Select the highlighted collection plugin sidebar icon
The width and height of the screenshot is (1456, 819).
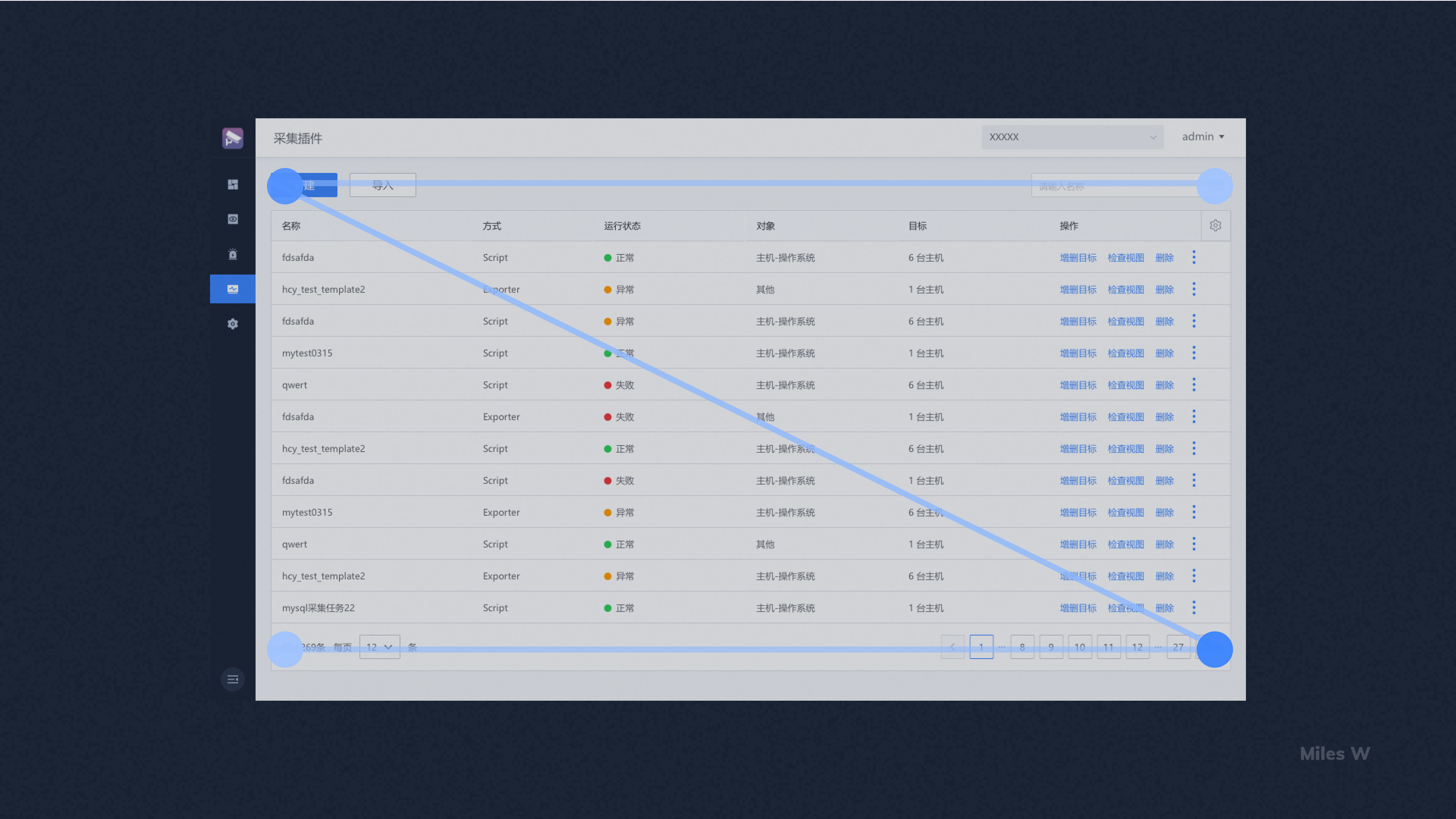click(x=232, y=289)
